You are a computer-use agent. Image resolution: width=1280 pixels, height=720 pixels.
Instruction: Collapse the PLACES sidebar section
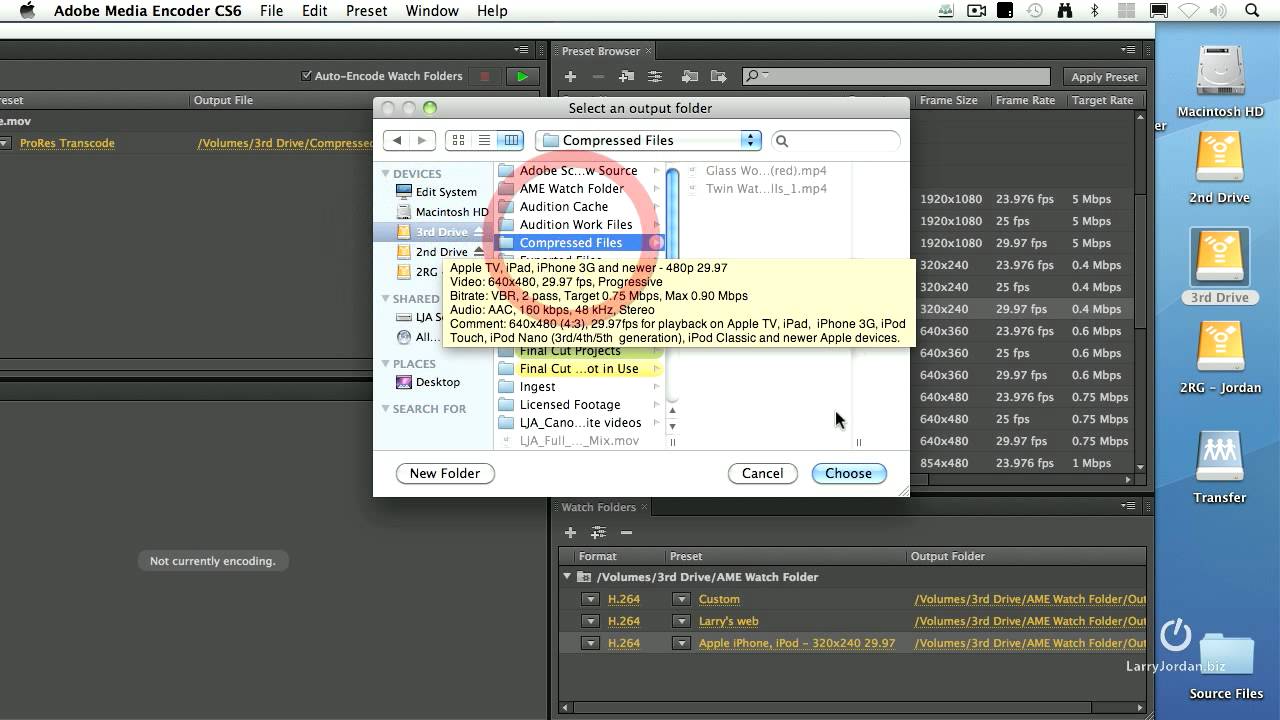pos(386,364)
